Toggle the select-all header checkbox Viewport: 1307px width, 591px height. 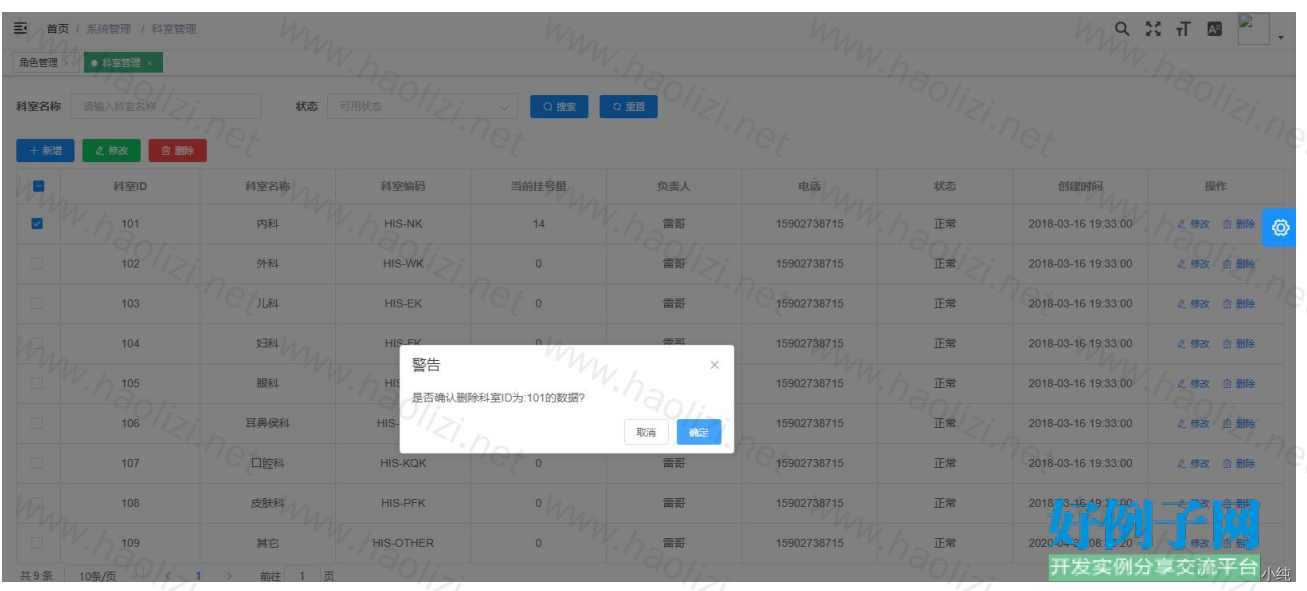tap(37, 186)
